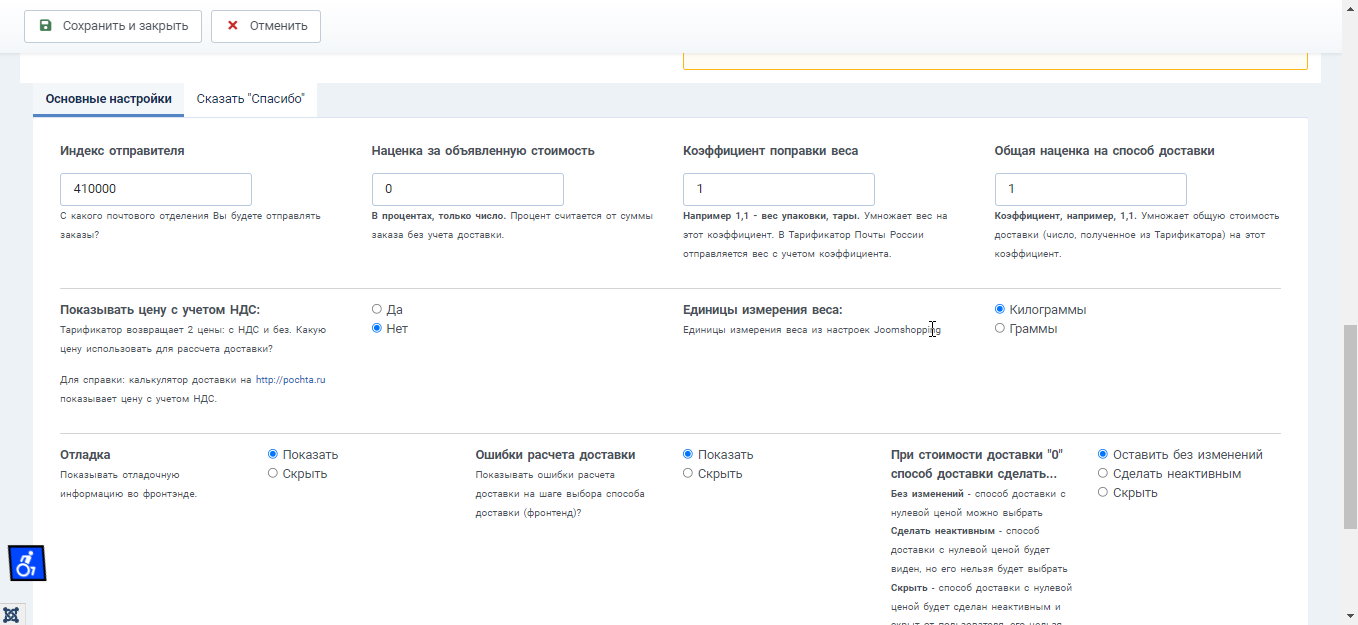Click the accessibility wheelchair icon
The image size is (1358, 625).
pyautogui.click(x=27, y=563)
